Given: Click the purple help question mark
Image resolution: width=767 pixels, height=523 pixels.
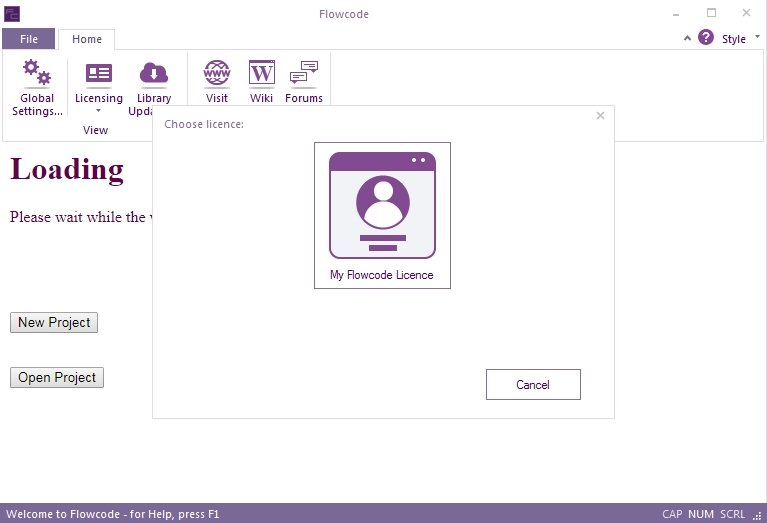Looking at the screenshot, I should coord(706,37).
